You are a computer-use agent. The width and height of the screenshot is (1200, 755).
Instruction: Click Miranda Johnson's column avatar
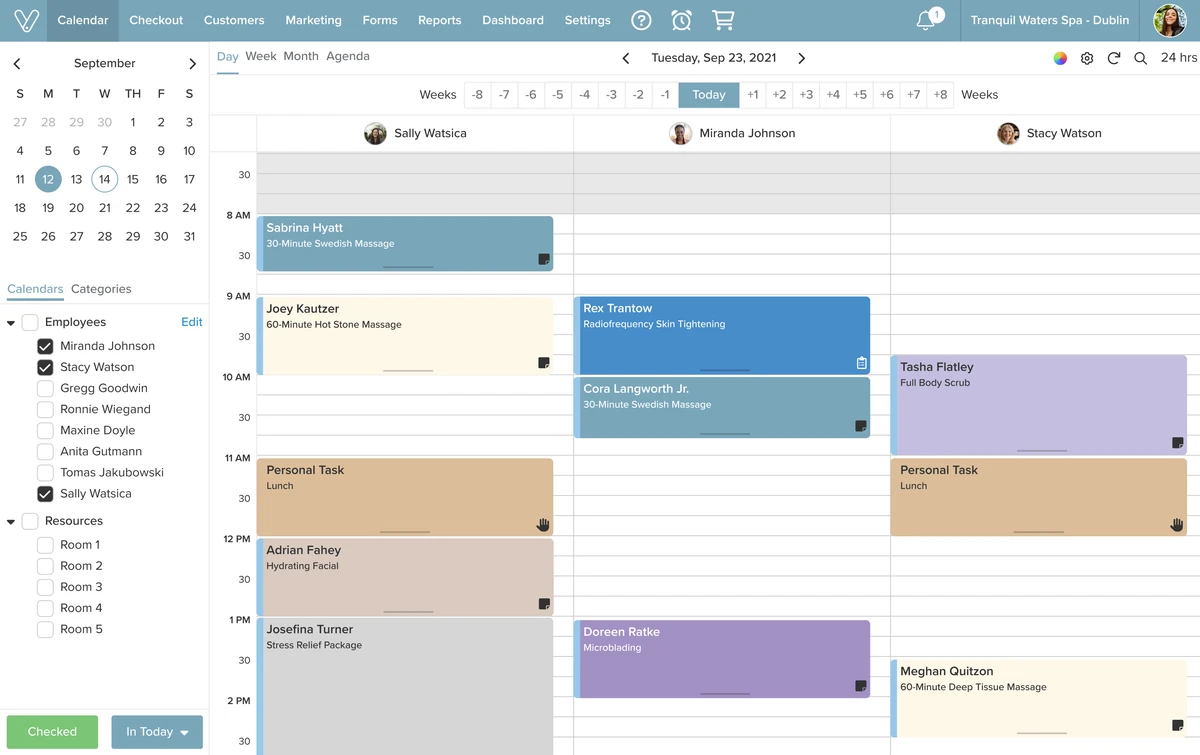click(680, 133)
